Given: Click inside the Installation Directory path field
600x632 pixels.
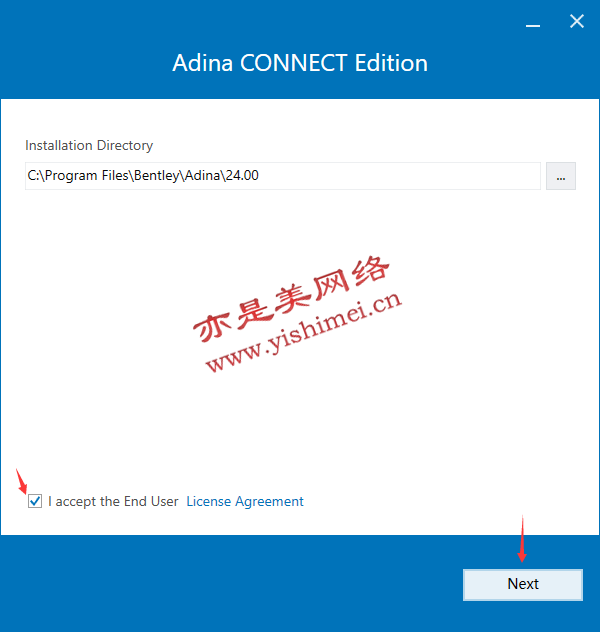Looking at the screenshot, I should tap(282, 176).
